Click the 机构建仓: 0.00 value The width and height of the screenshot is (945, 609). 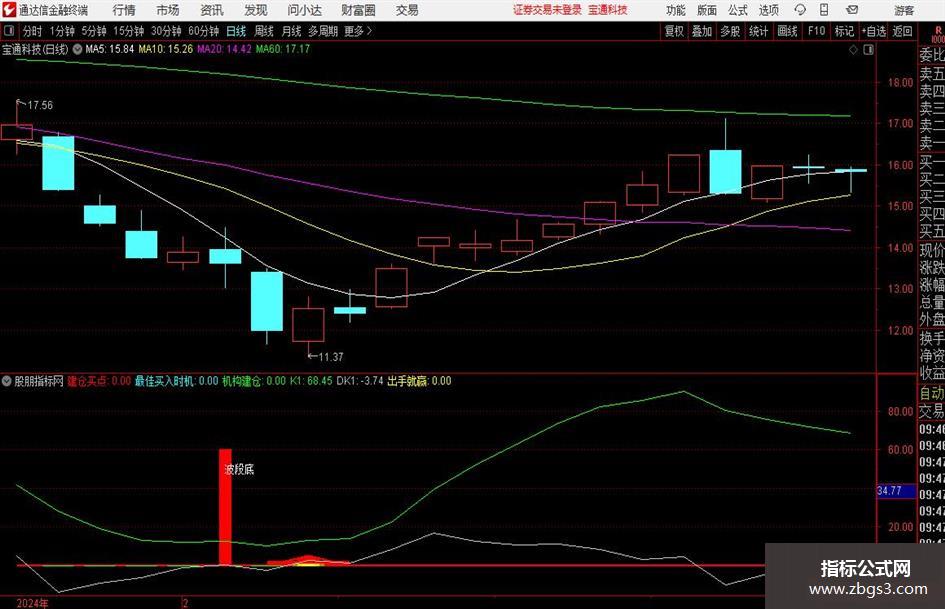pos(254,381)
